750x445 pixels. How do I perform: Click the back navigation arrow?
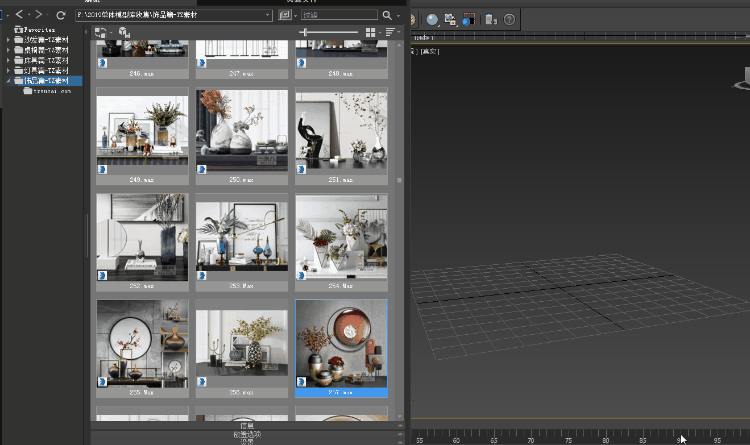19,16
